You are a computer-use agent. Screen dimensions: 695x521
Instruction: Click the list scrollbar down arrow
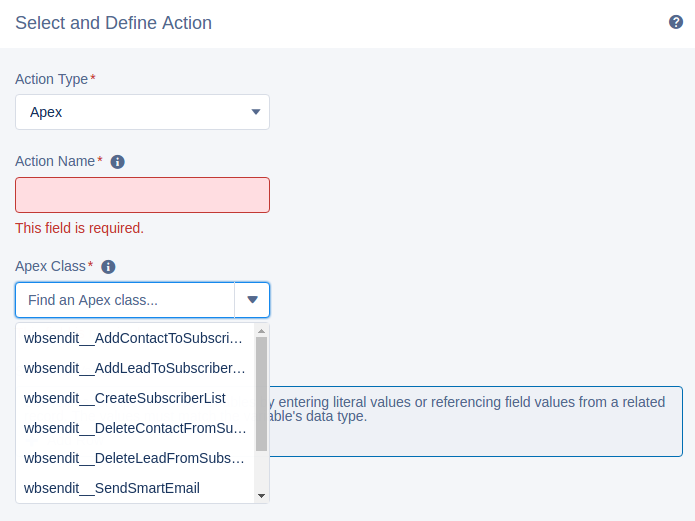(262, 495)
